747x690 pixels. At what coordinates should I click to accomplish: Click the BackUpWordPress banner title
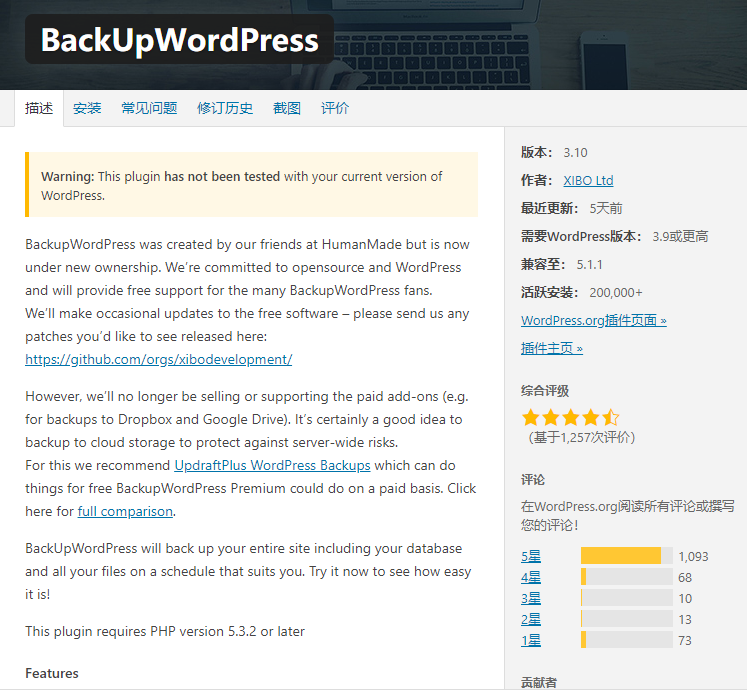click(180, 40)
